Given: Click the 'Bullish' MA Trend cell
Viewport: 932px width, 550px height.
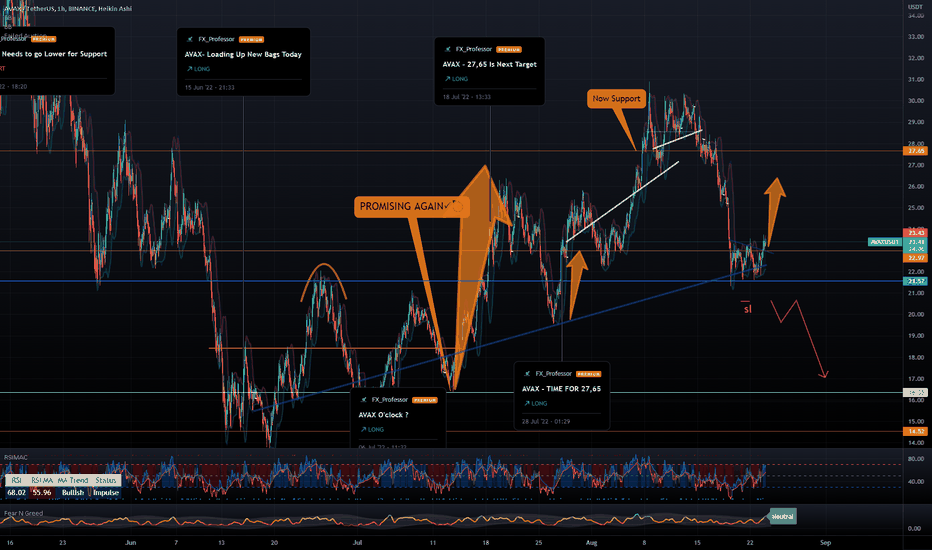Looking at the screenshot, I should [x=73, y=492].
